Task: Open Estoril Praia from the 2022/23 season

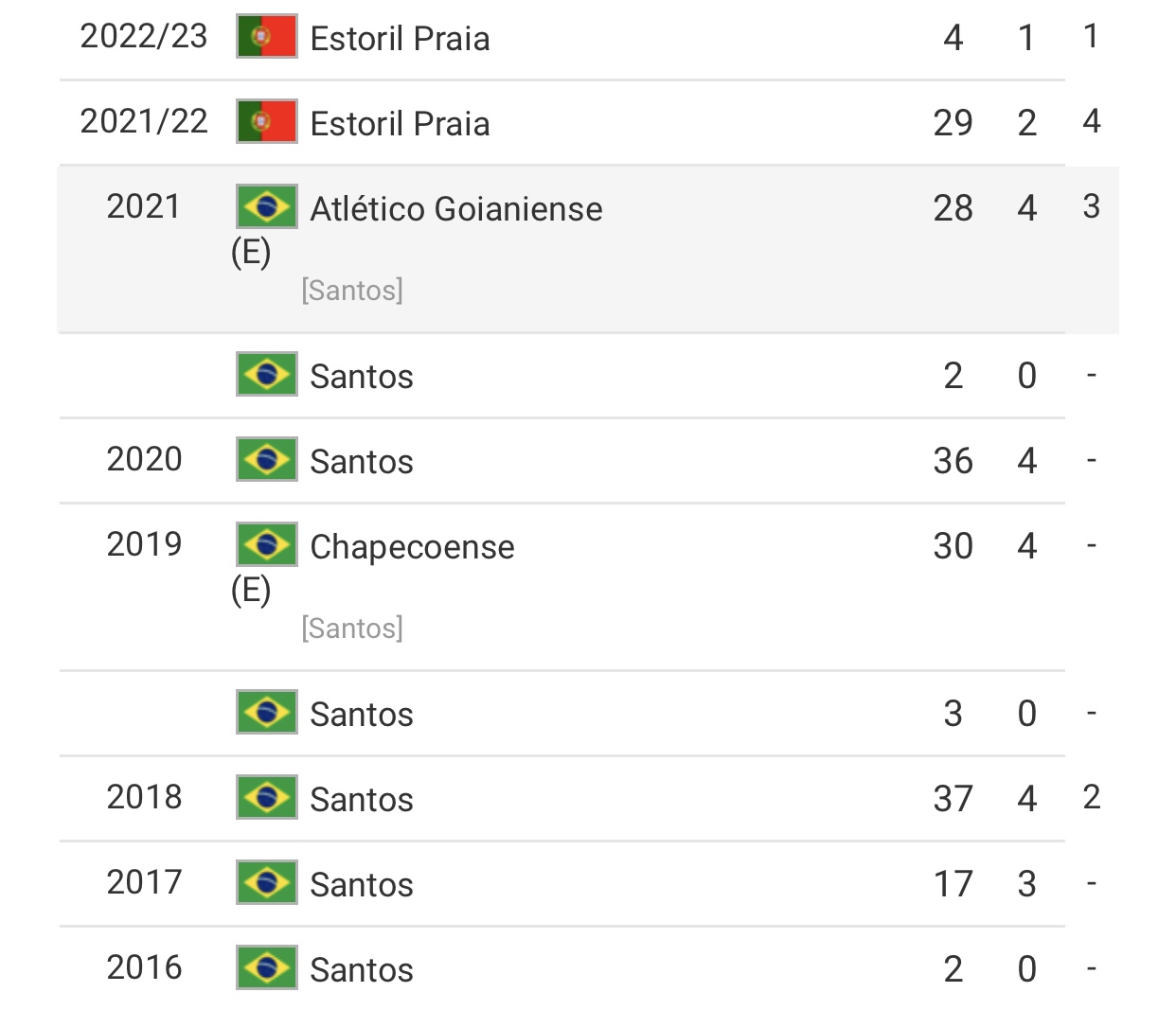Action: tap(400, 39)
